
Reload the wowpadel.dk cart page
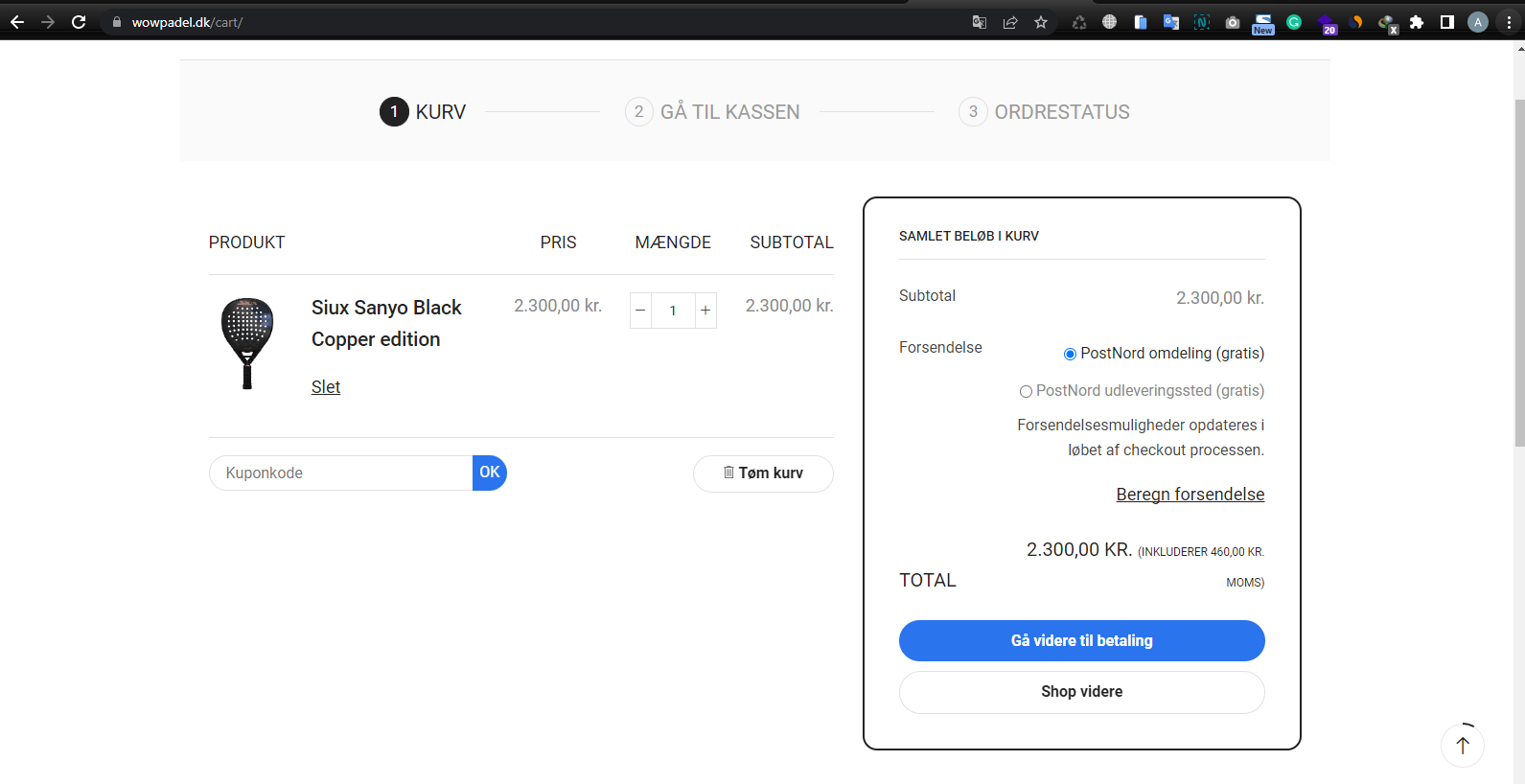click(79, 22)
